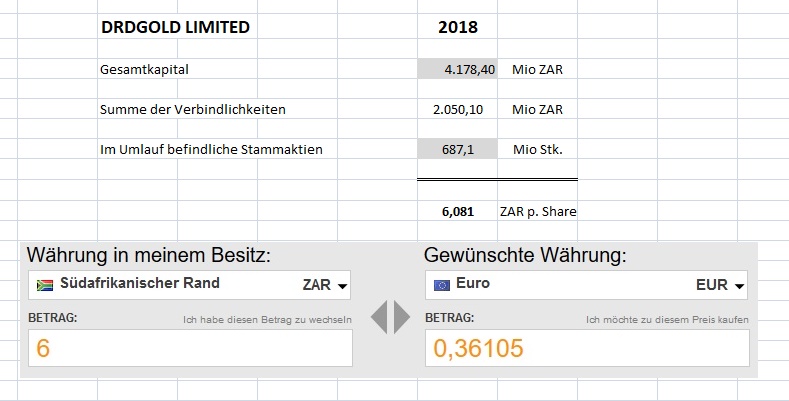Expand the EUR target currency dropdown arrow
The height and width of the screenshot is (401, 789).
click(740, 287)
